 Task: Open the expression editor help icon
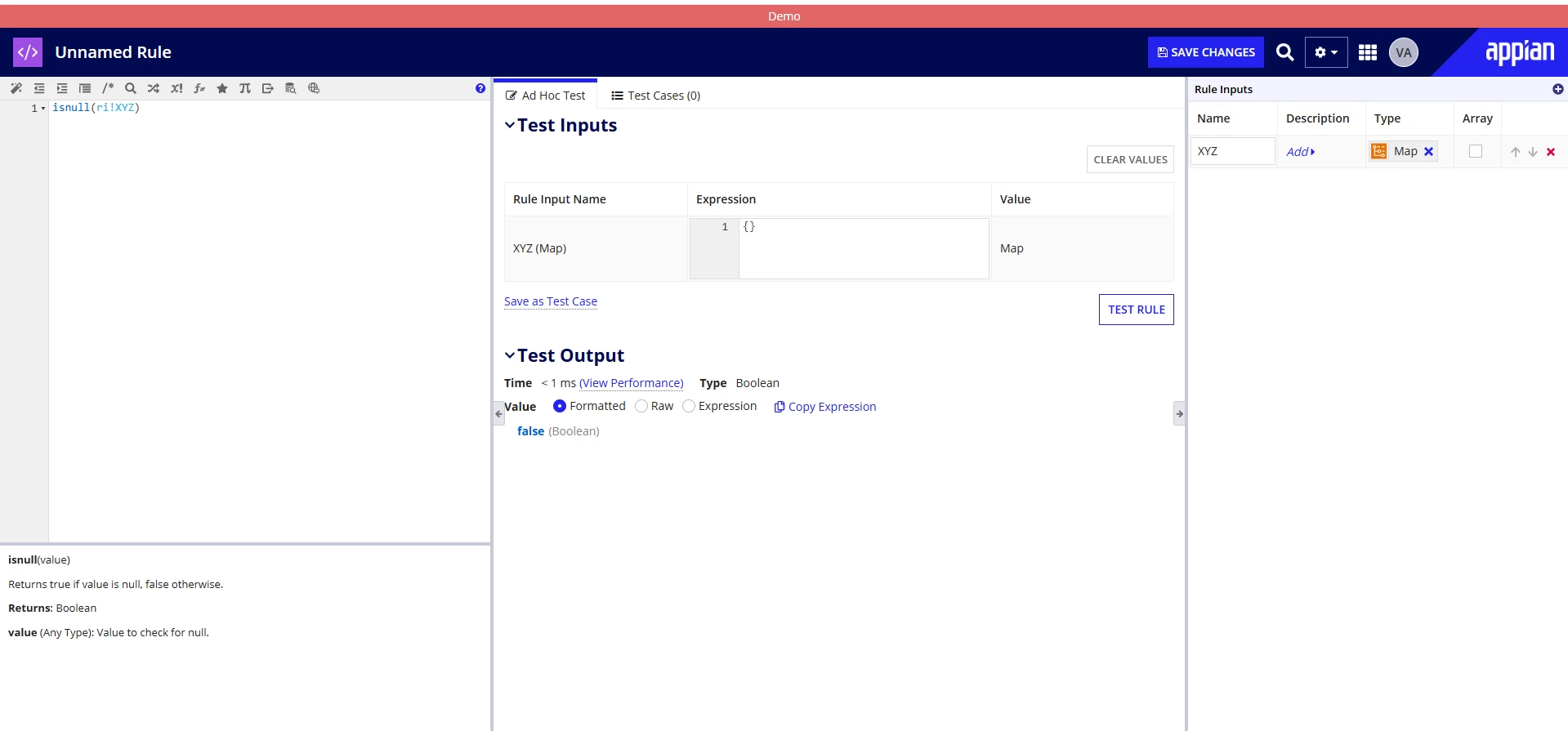[x=480, y=88]
